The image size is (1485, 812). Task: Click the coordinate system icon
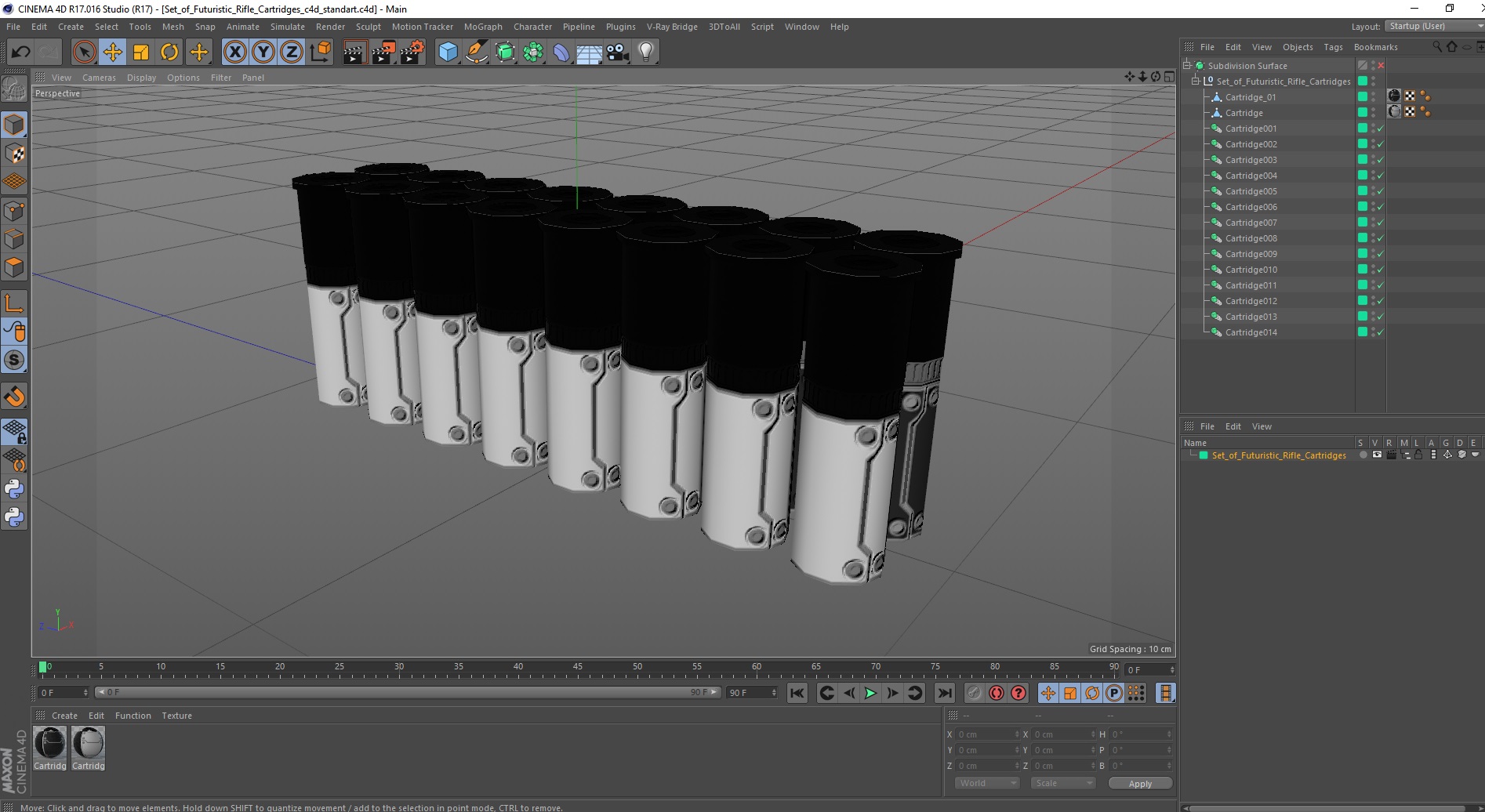[x=320, y=53]
